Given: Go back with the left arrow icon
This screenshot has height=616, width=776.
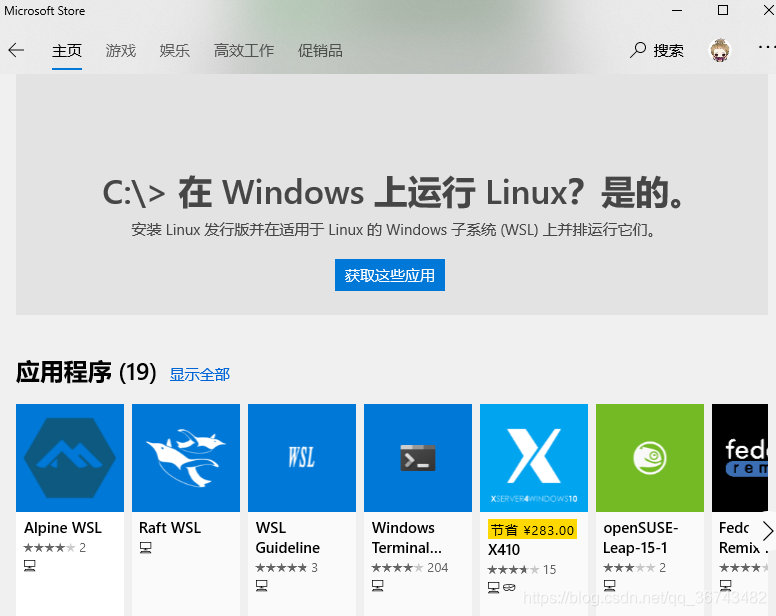Looking at the screenshot, I should point(16,50).
